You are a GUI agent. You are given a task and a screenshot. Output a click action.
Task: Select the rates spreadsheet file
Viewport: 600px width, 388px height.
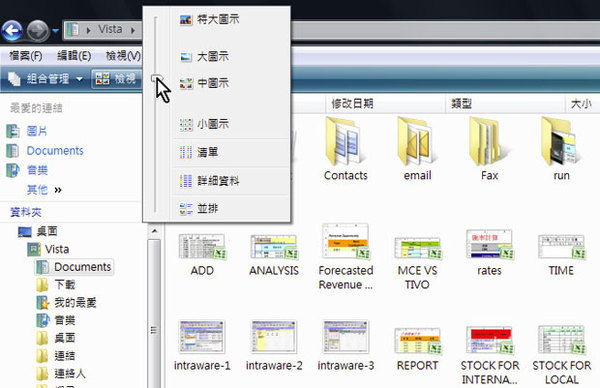[x=489, y=253]
